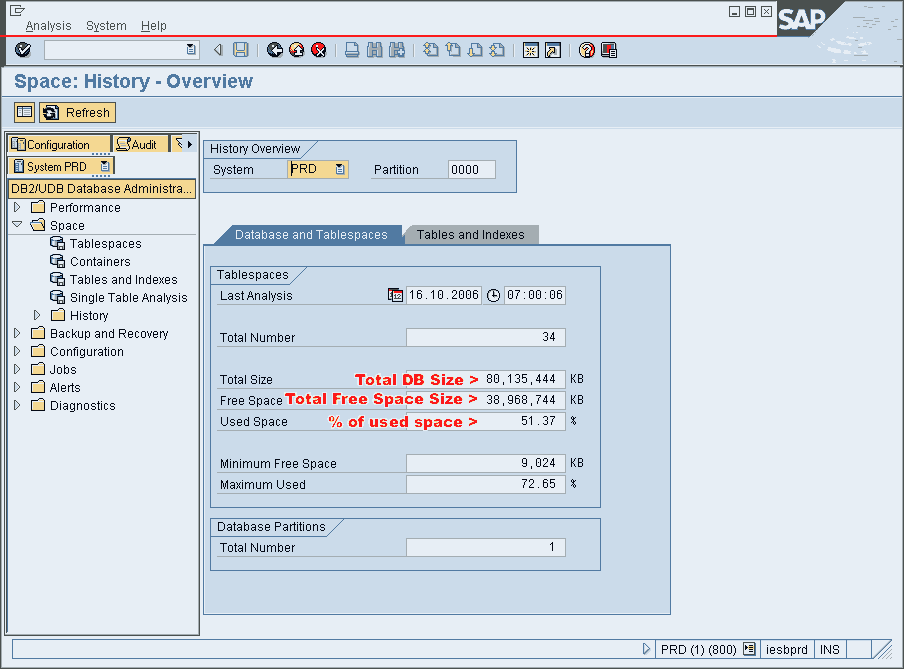Show more navigation buttons with the arrow
This screenshot has width=904, height=669.
[190, 144]
